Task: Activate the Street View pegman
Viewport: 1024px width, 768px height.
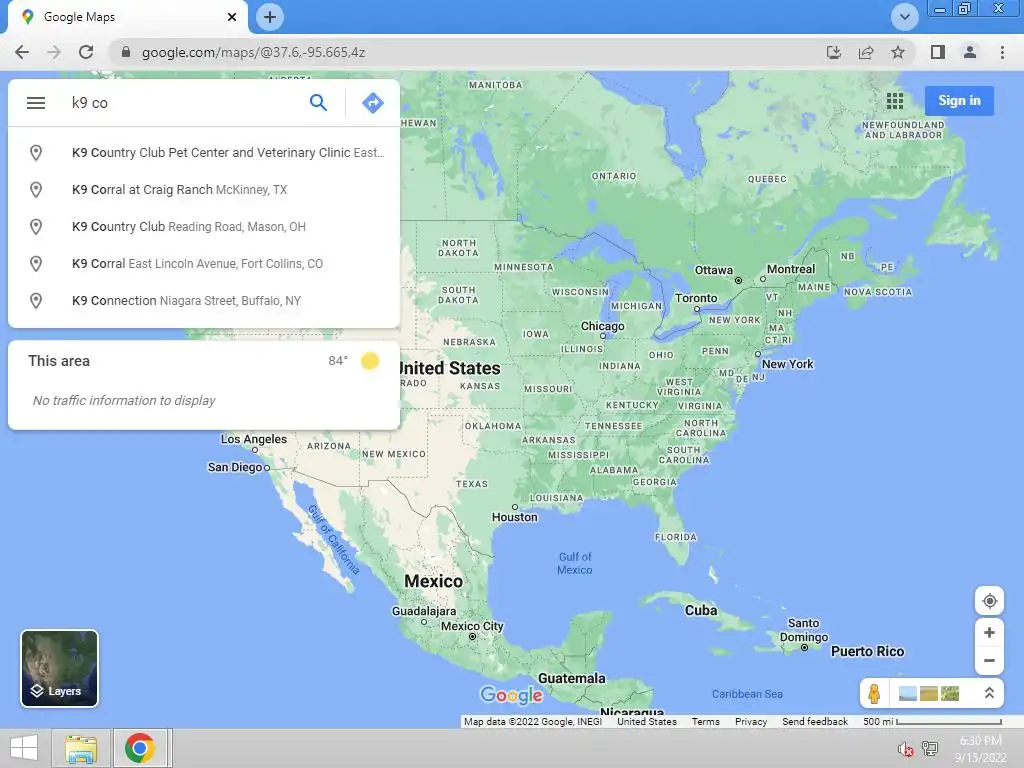Action: pyautogui.click(x=874, y=693)
